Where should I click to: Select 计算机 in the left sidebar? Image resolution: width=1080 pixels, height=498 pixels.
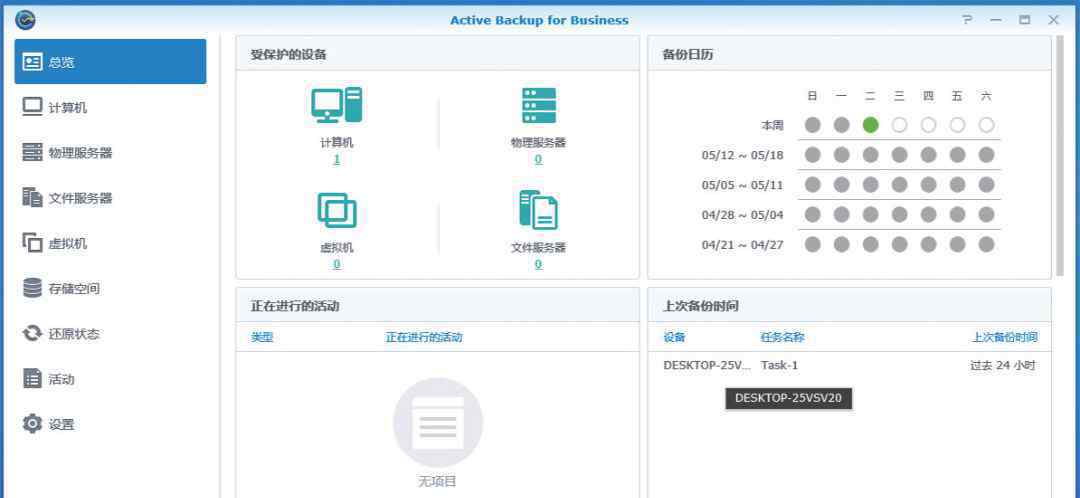pos(68,108)
